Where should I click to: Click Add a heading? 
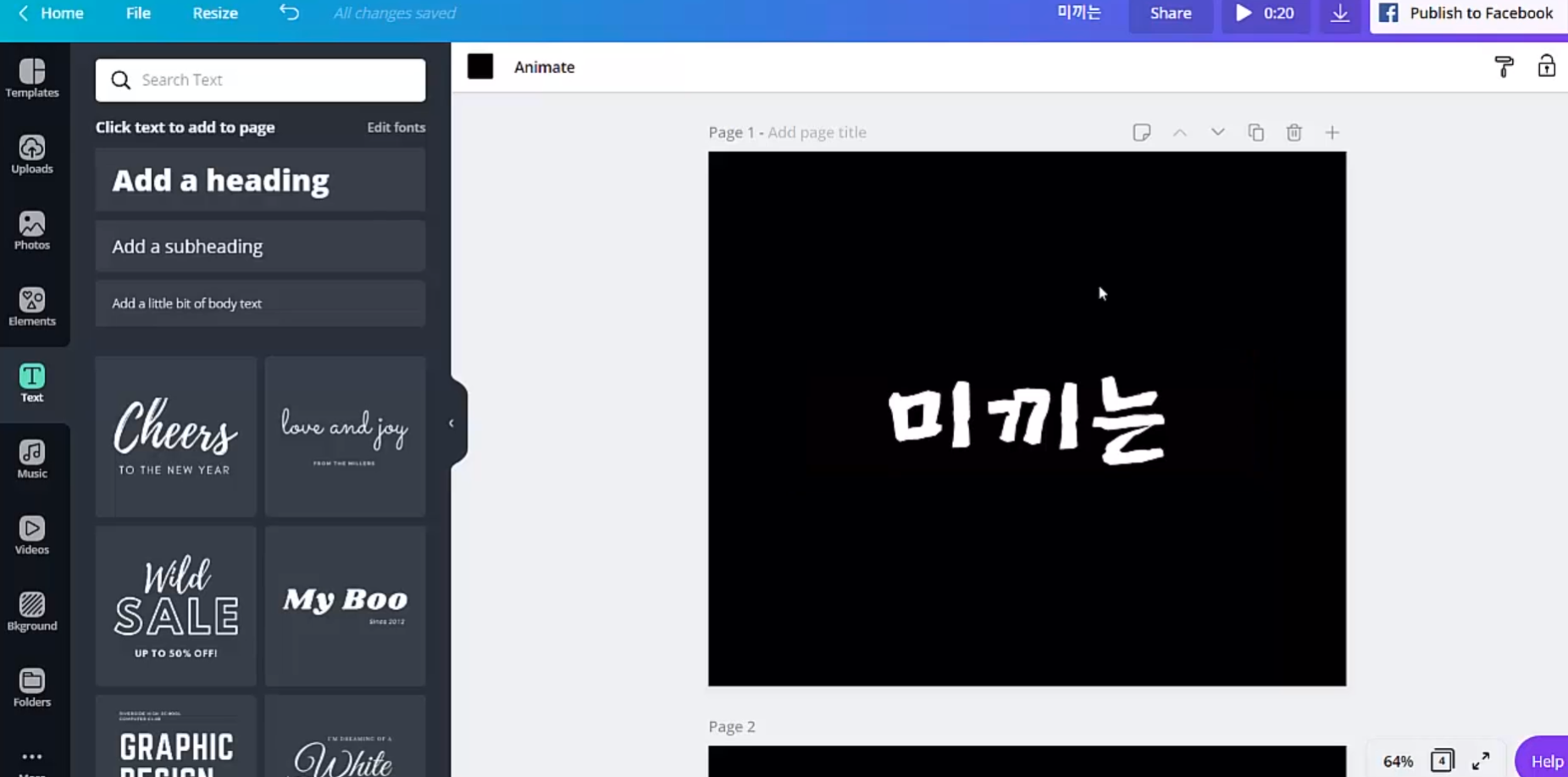tap(260, 180)
